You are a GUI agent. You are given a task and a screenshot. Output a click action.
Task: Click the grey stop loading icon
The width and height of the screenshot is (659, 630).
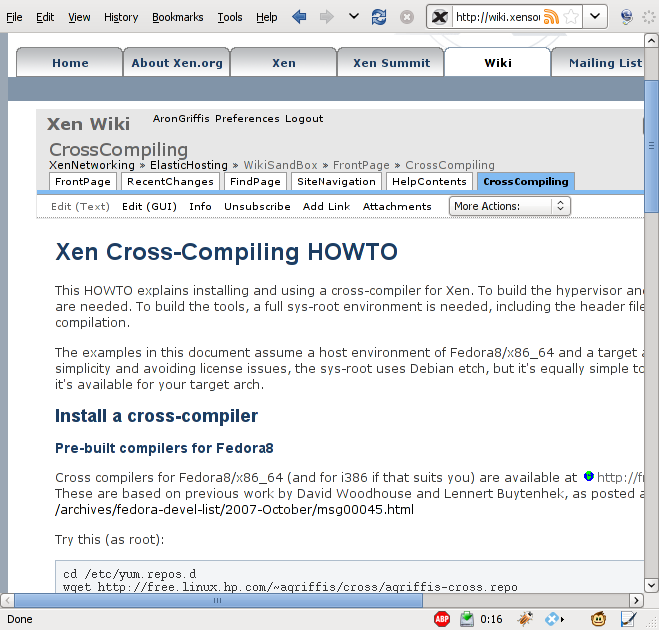[x=406, y=17]
